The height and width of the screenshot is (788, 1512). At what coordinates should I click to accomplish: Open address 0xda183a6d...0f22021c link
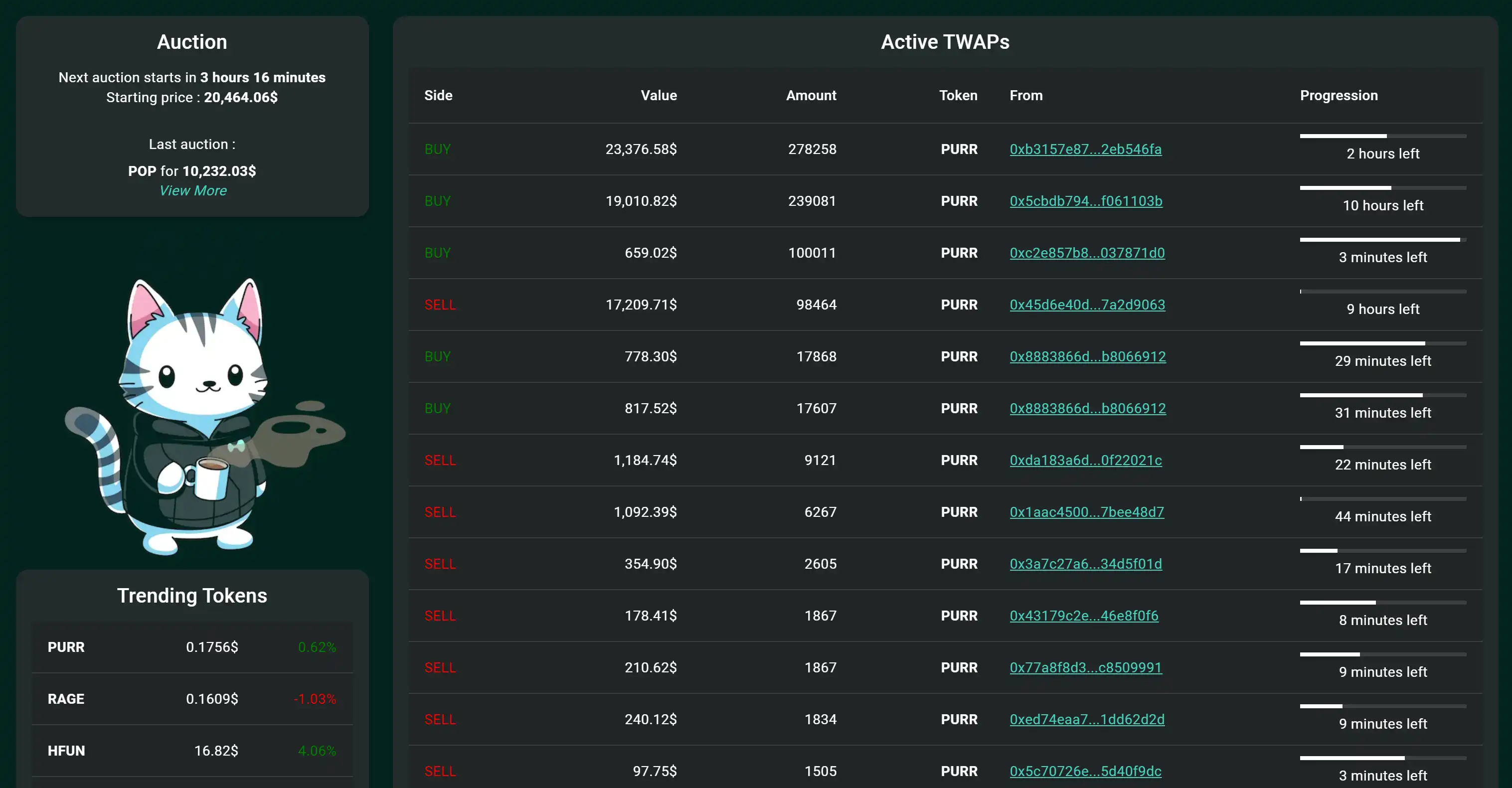pyautogui.click(x=1085, y=460)
